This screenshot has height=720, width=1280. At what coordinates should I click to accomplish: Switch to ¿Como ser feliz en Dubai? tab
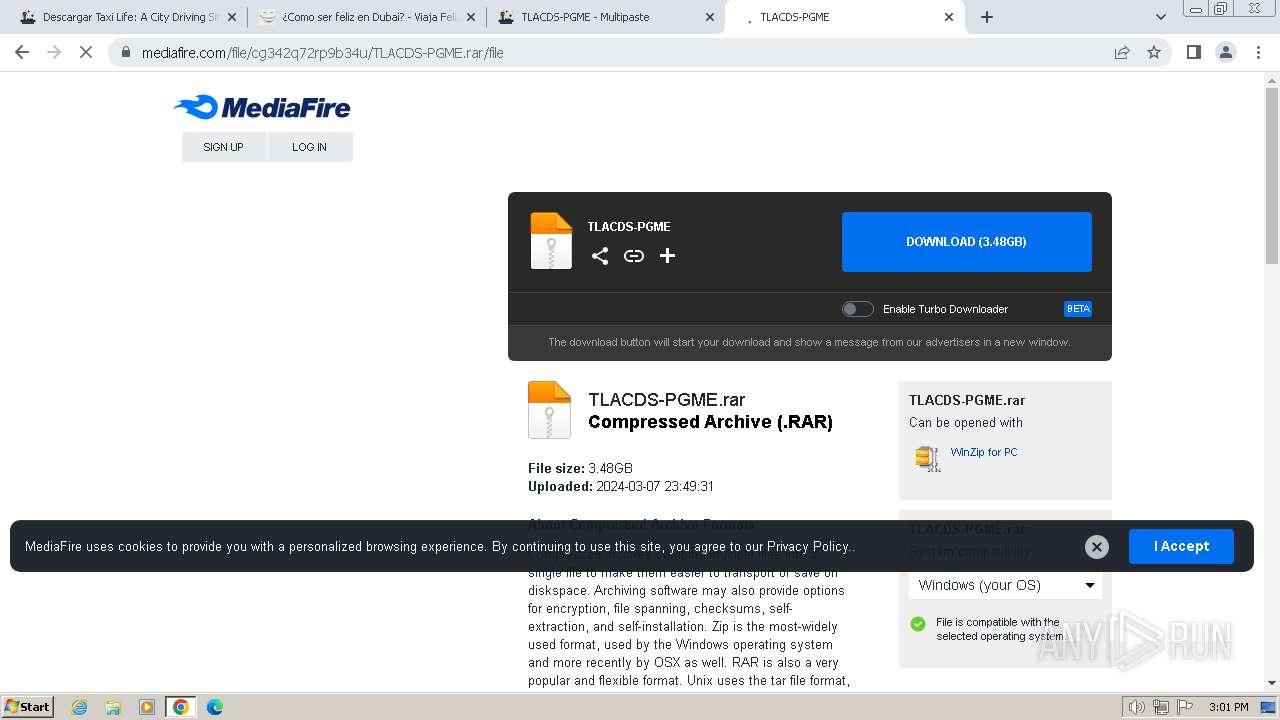(366, 17)
